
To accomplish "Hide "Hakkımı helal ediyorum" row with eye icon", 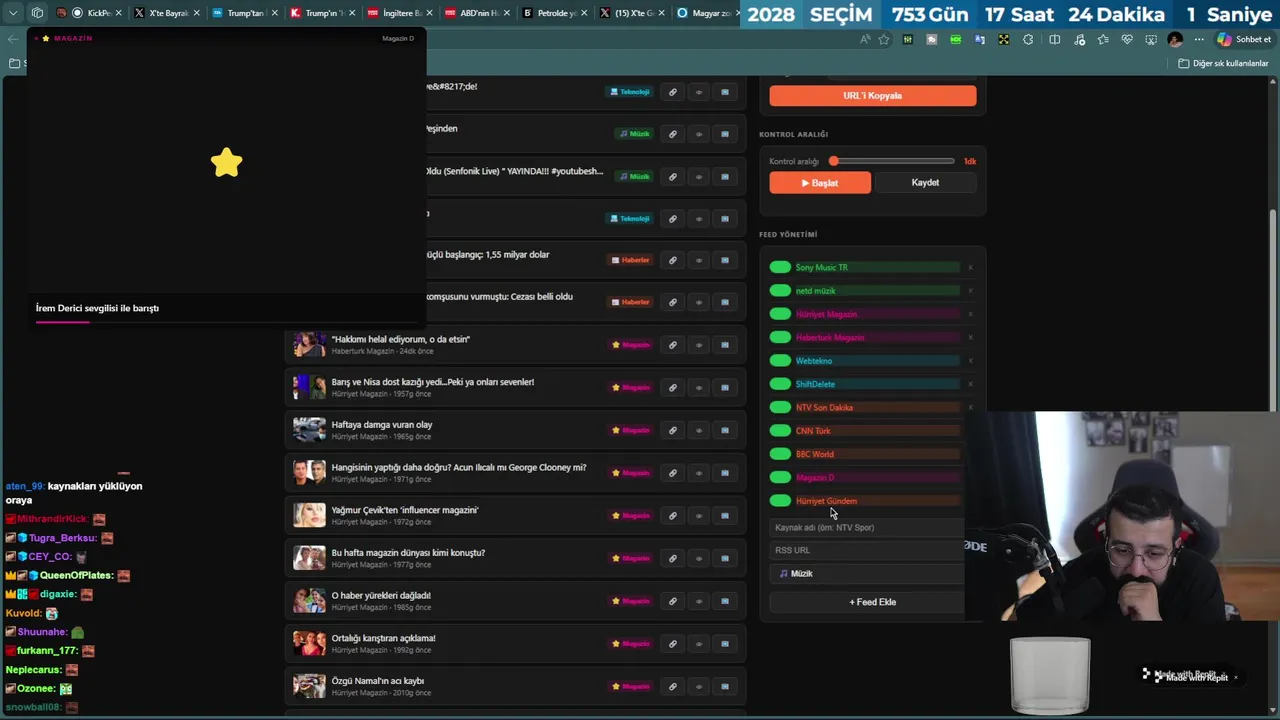I will coord(699,345).
